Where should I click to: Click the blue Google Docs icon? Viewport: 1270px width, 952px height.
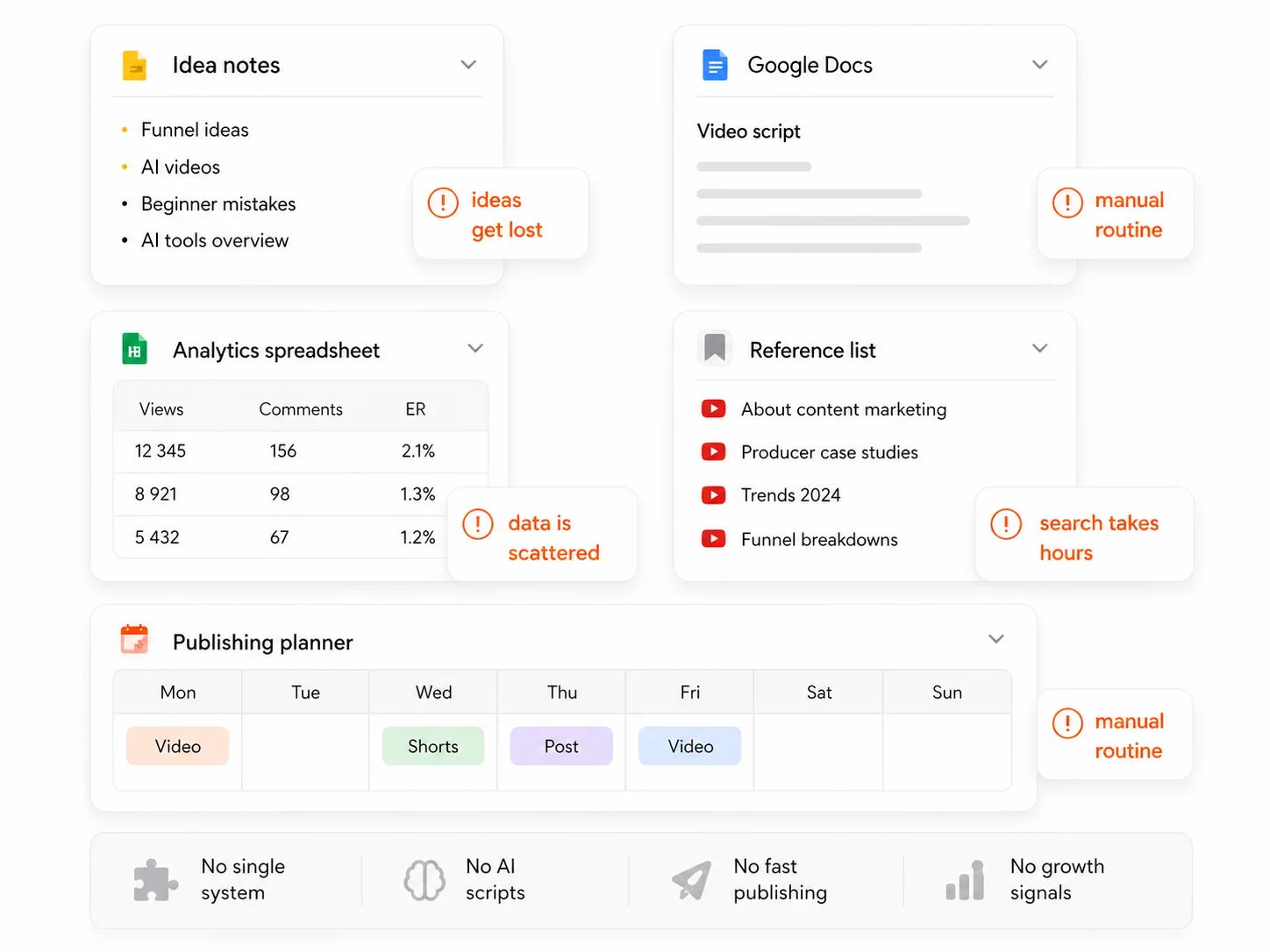pos(715,66)
